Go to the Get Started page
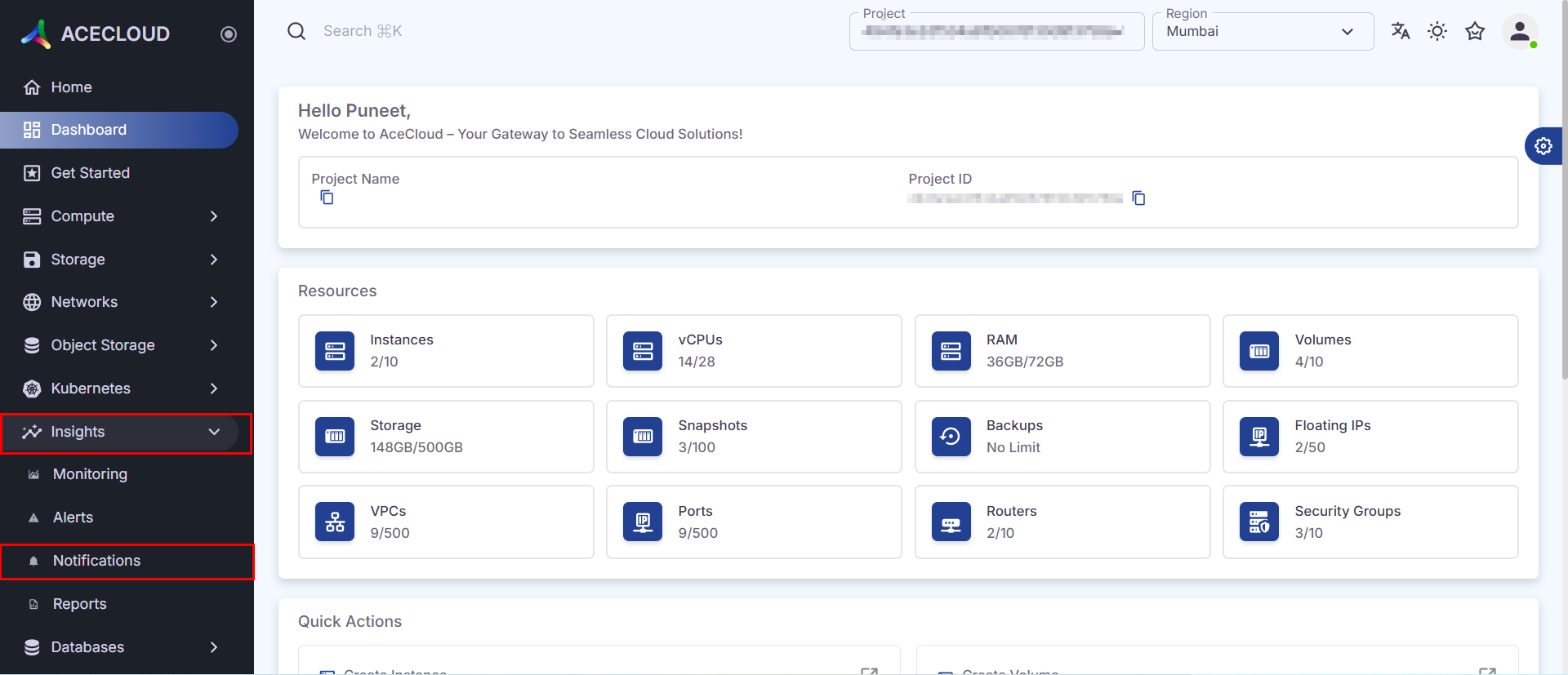Viewport: 1568px width, 675px height. (x=90, y=173)
